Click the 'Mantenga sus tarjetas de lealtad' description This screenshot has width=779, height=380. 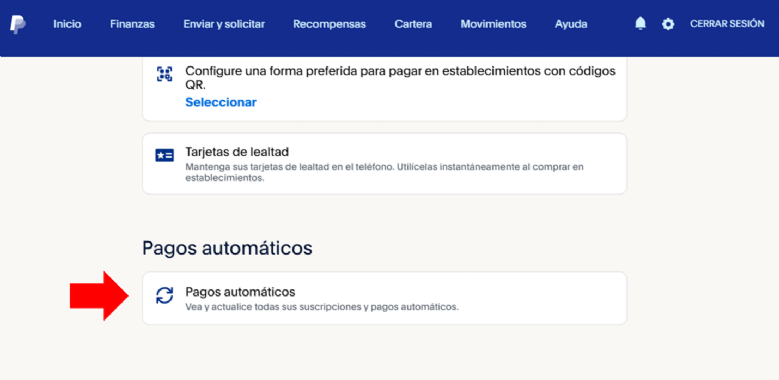384,172
